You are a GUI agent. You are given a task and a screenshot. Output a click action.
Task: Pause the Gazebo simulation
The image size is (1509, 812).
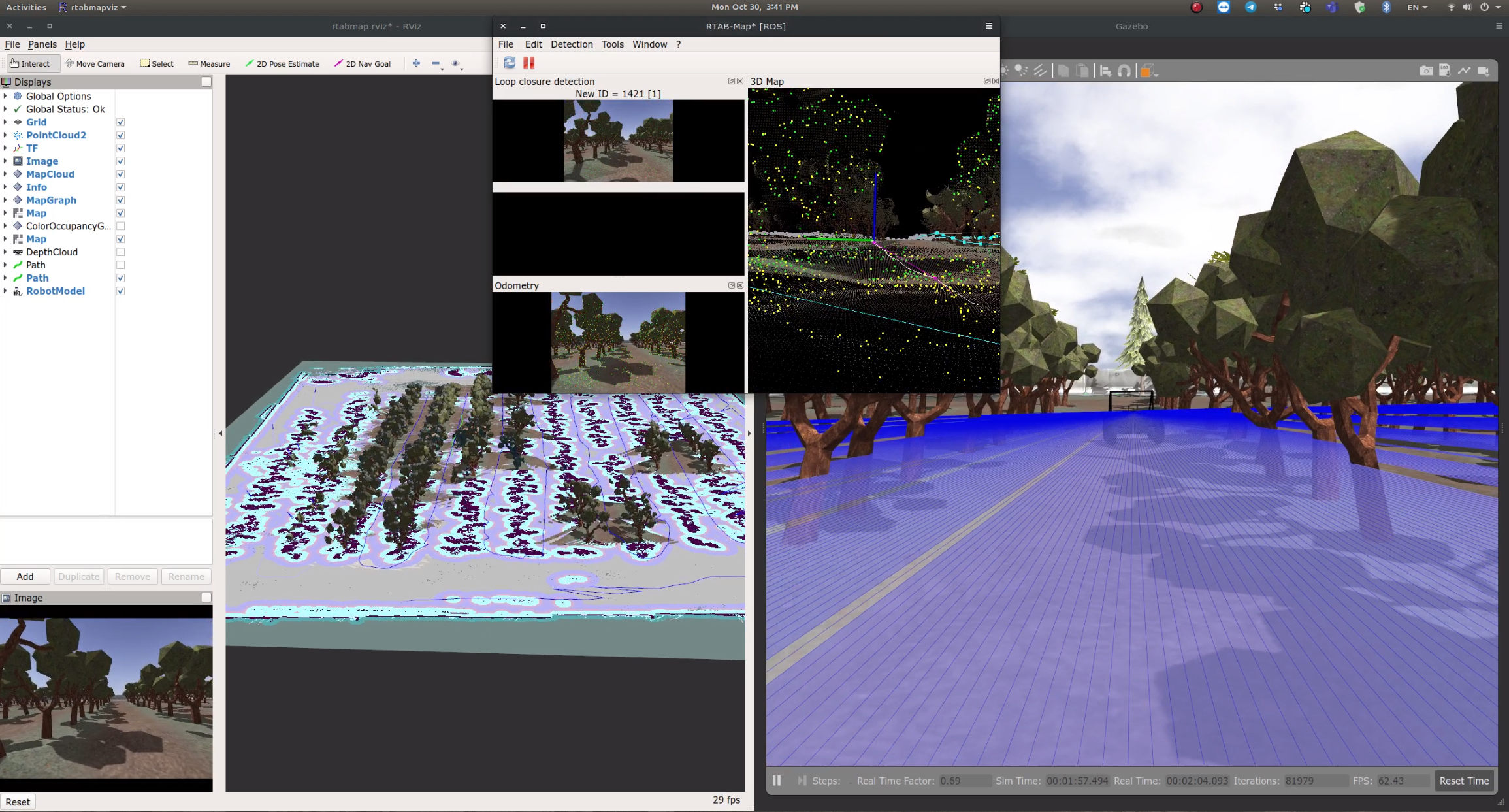pos(777,781)
